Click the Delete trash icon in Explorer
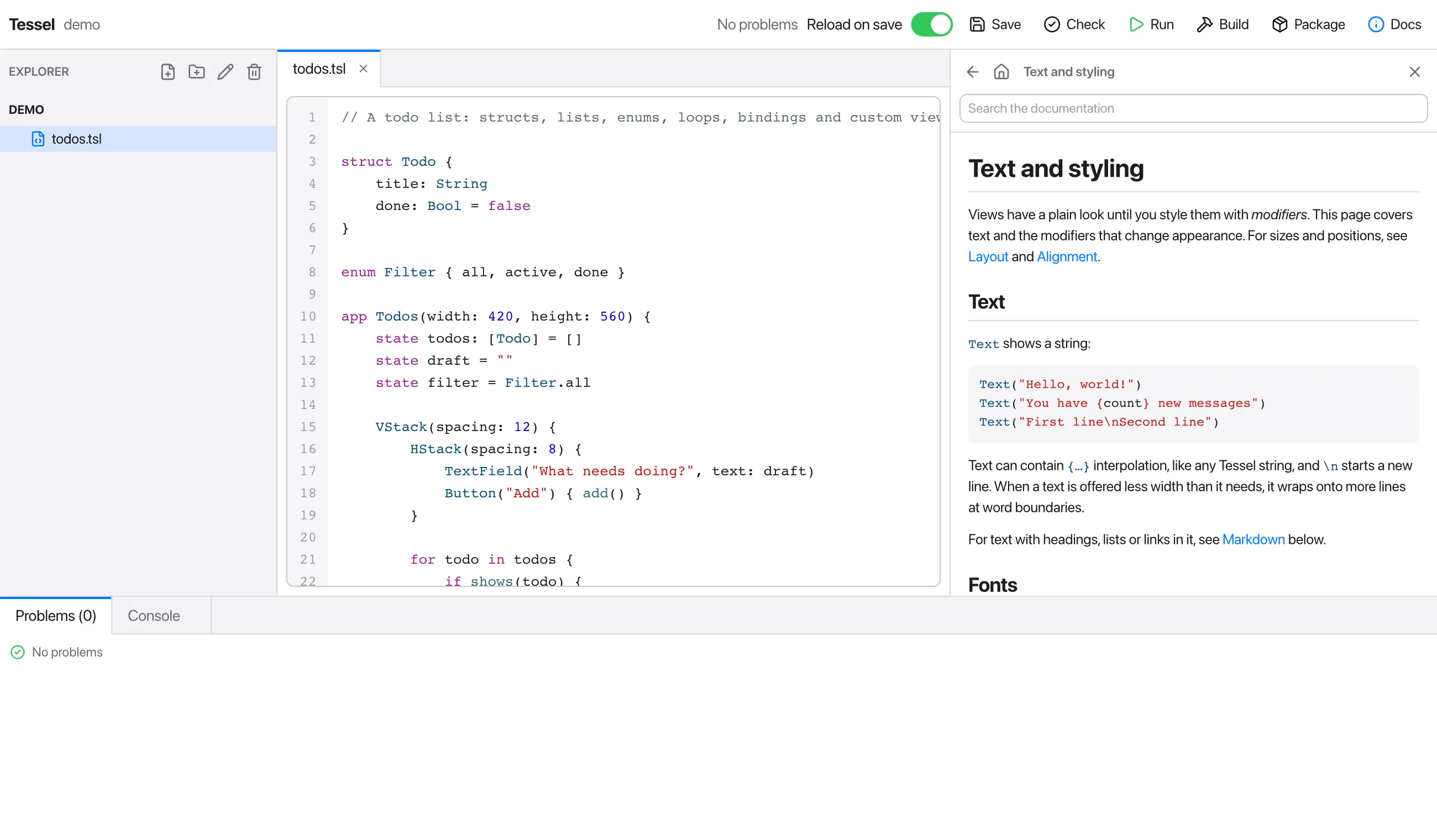The image size is (1437, 840). 254,72
